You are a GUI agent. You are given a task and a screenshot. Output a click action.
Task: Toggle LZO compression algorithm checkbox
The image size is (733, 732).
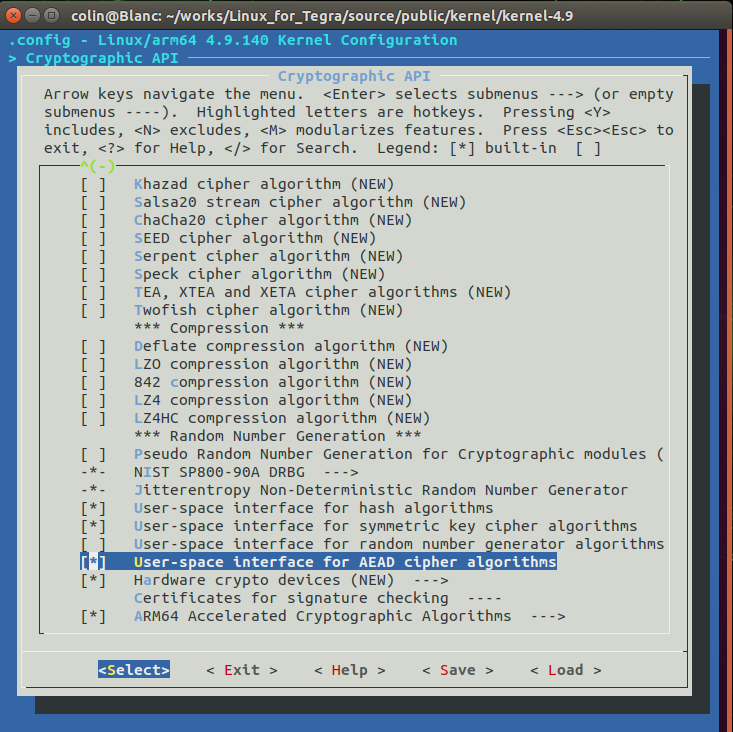(93, 364)
